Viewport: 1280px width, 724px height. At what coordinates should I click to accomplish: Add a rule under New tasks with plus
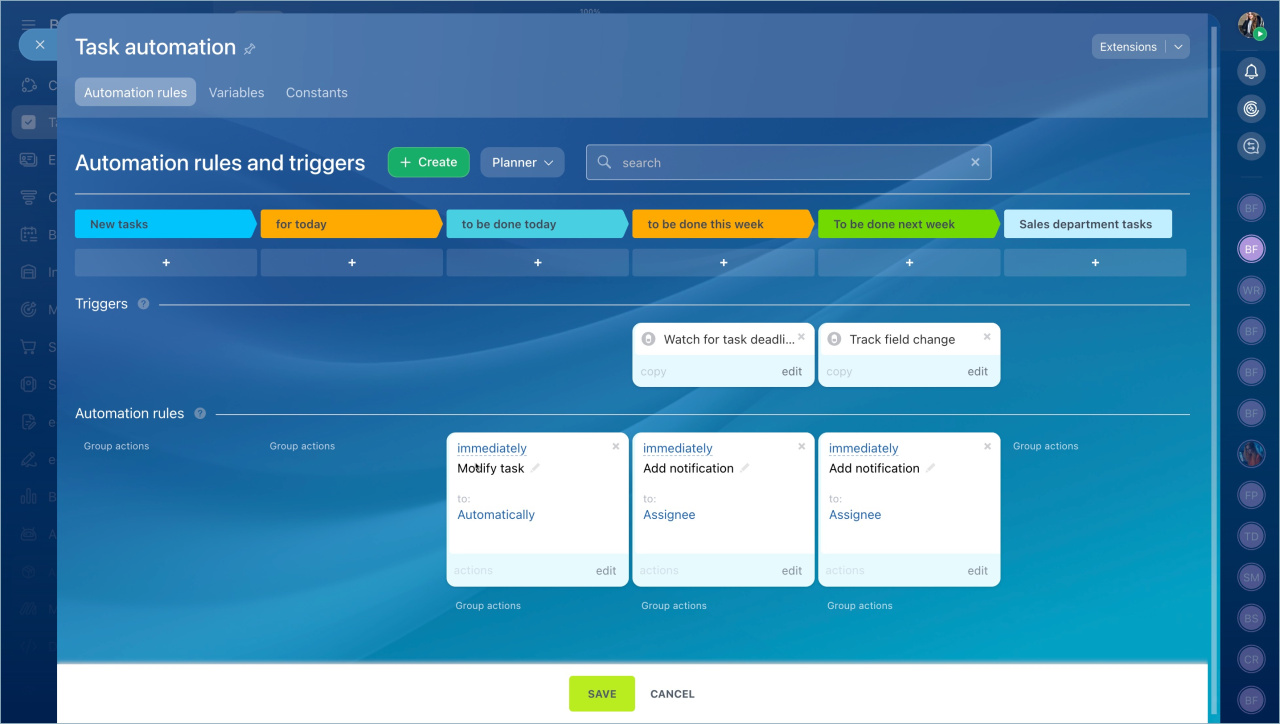pos(166,263)
